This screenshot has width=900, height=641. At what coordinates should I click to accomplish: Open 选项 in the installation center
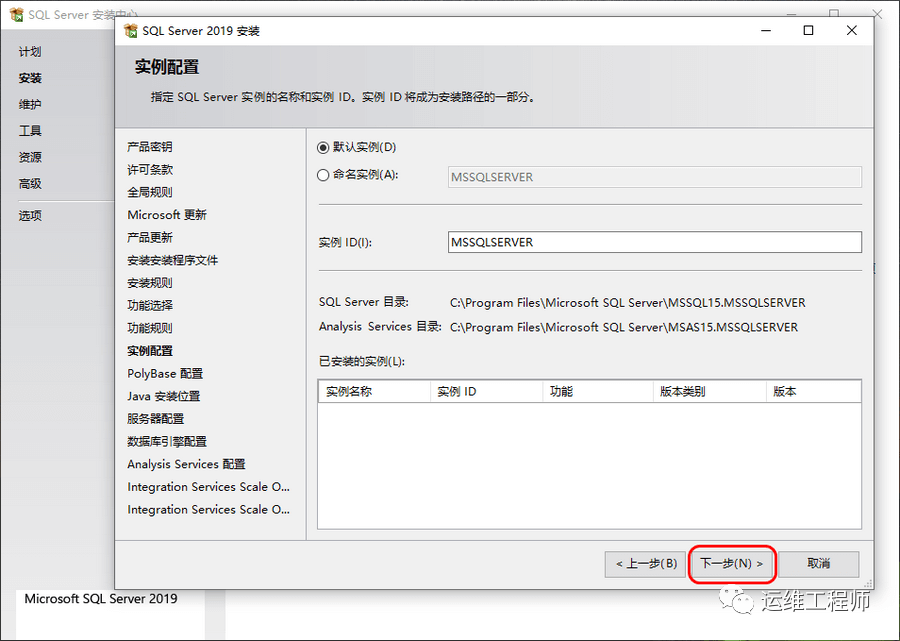[30, 216]
